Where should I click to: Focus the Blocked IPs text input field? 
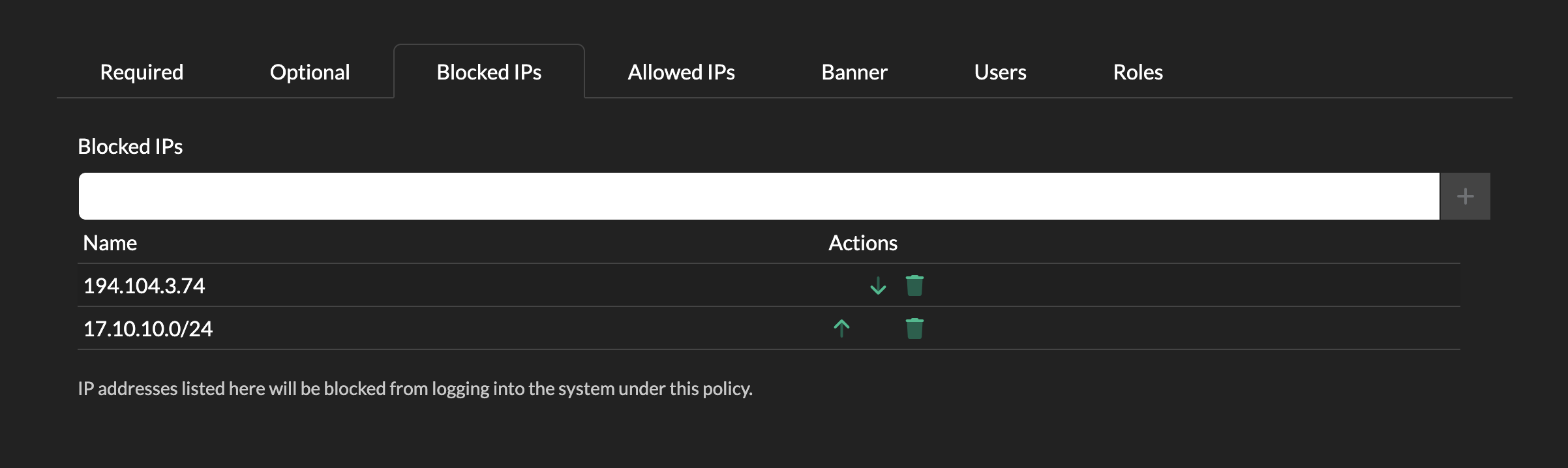coord(758,196)
